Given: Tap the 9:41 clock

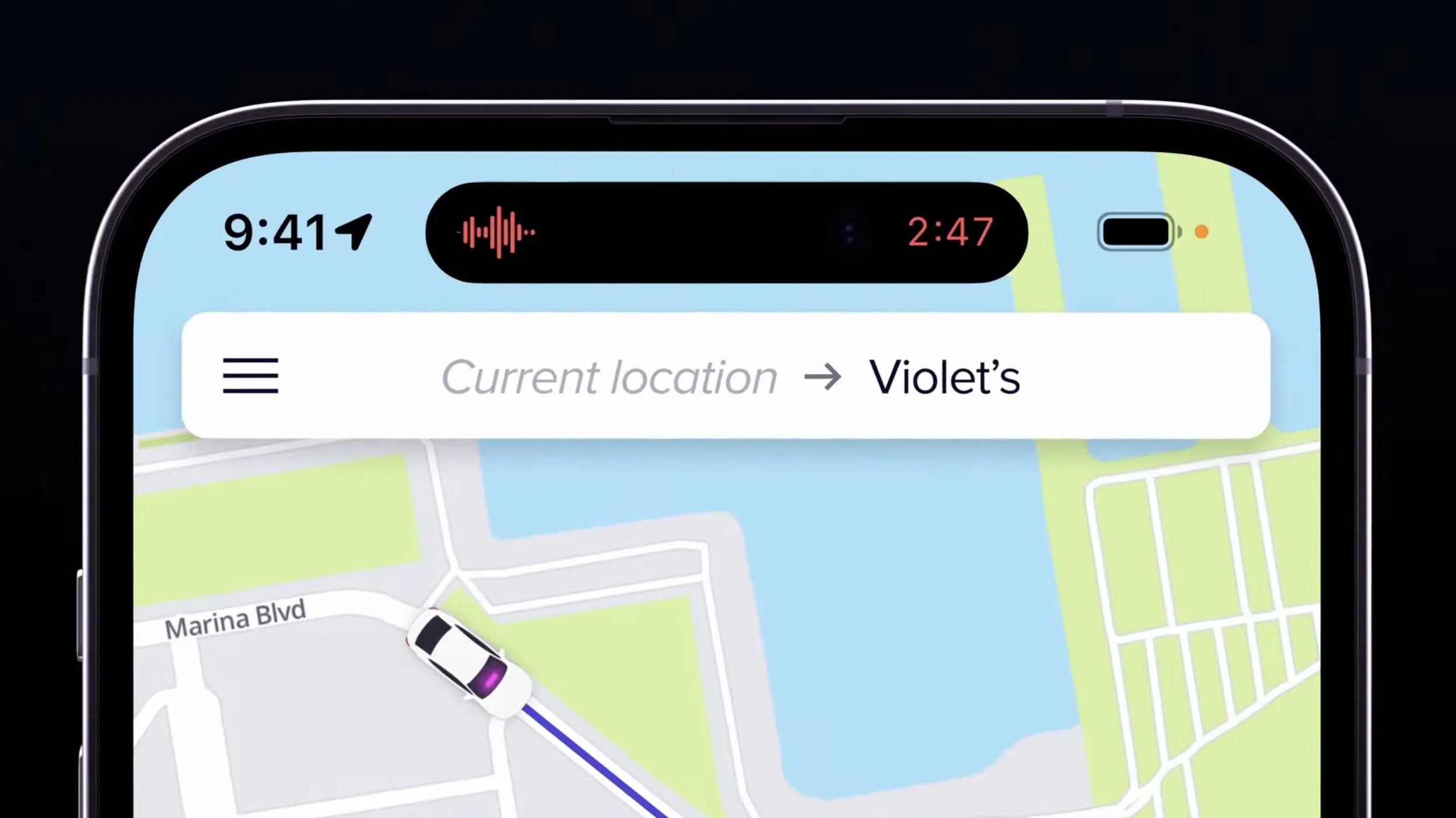Looking at the screenshot, I should click(x=275, y=232).
